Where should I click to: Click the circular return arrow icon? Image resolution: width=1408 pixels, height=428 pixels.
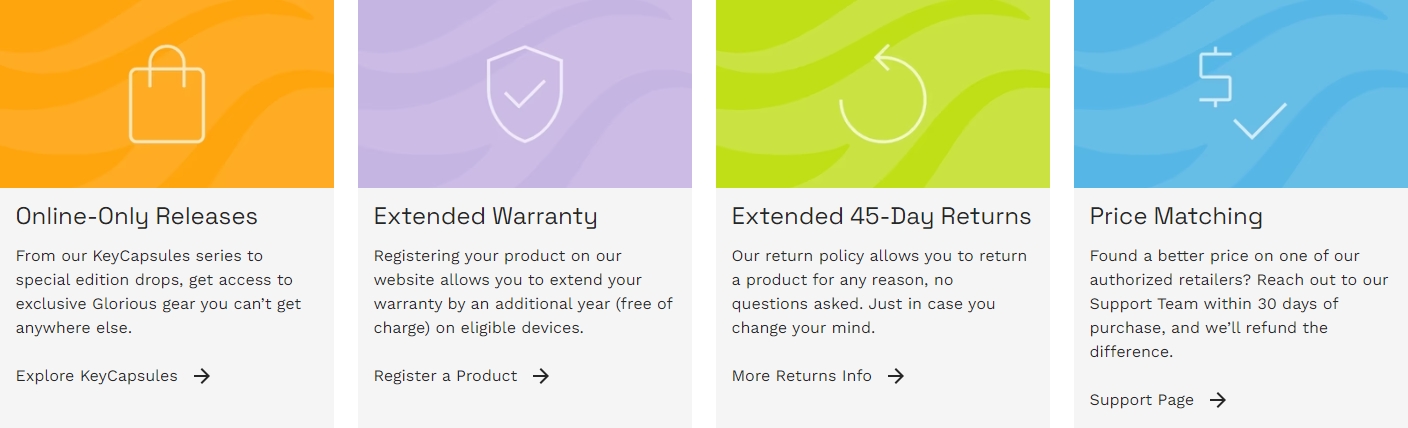(x=883, y=95)
